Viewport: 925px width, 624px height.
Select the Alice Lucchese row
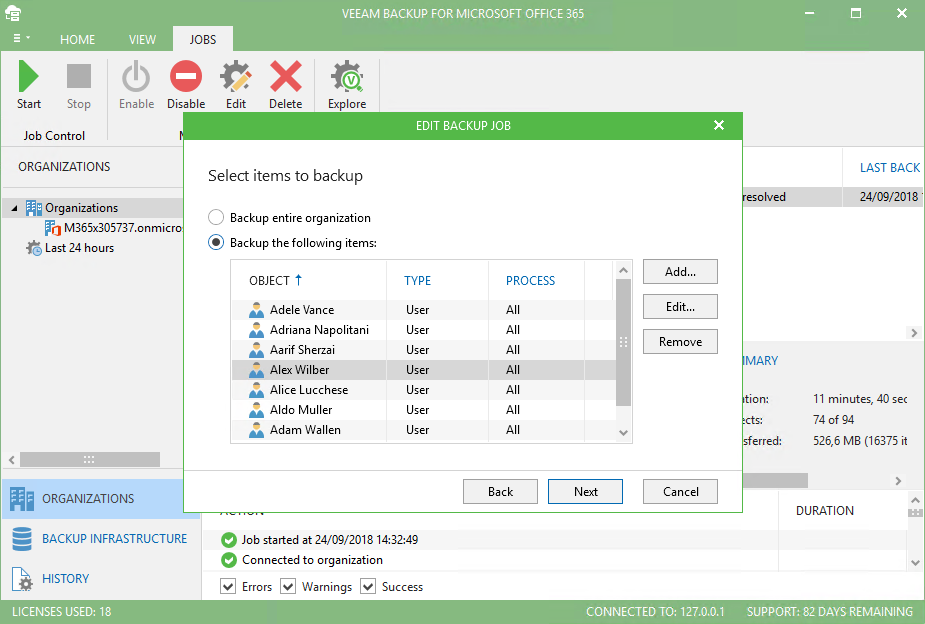[424, 390]
